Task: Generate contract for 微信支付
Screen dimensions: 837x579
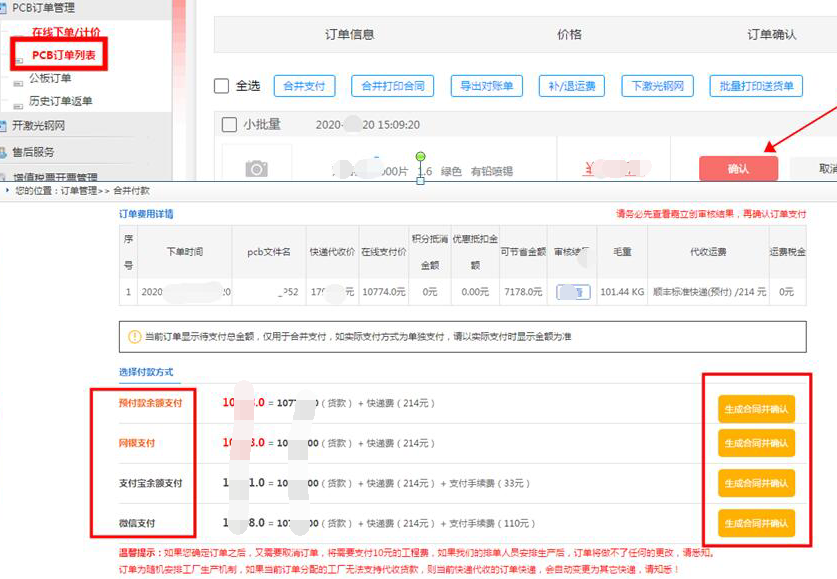Action: pyautogui.click(x=756, y=523)
